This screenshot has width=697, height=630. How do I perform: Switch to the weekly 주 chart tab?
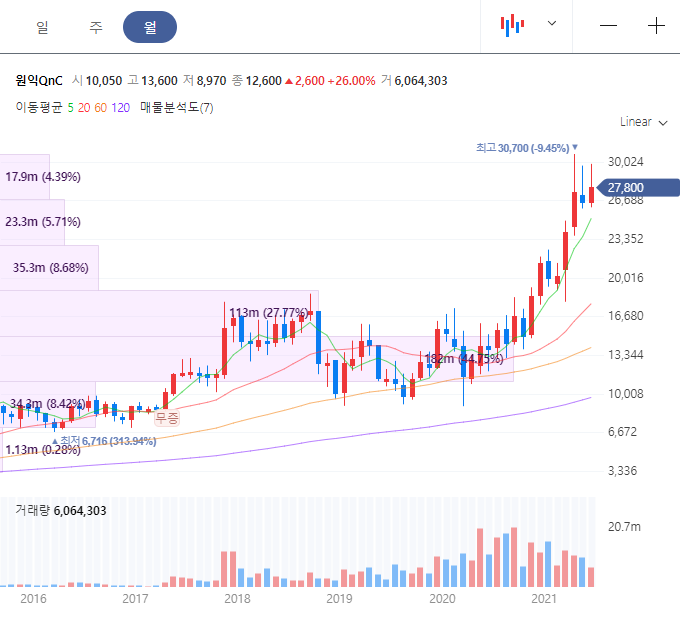coord(96,28)
